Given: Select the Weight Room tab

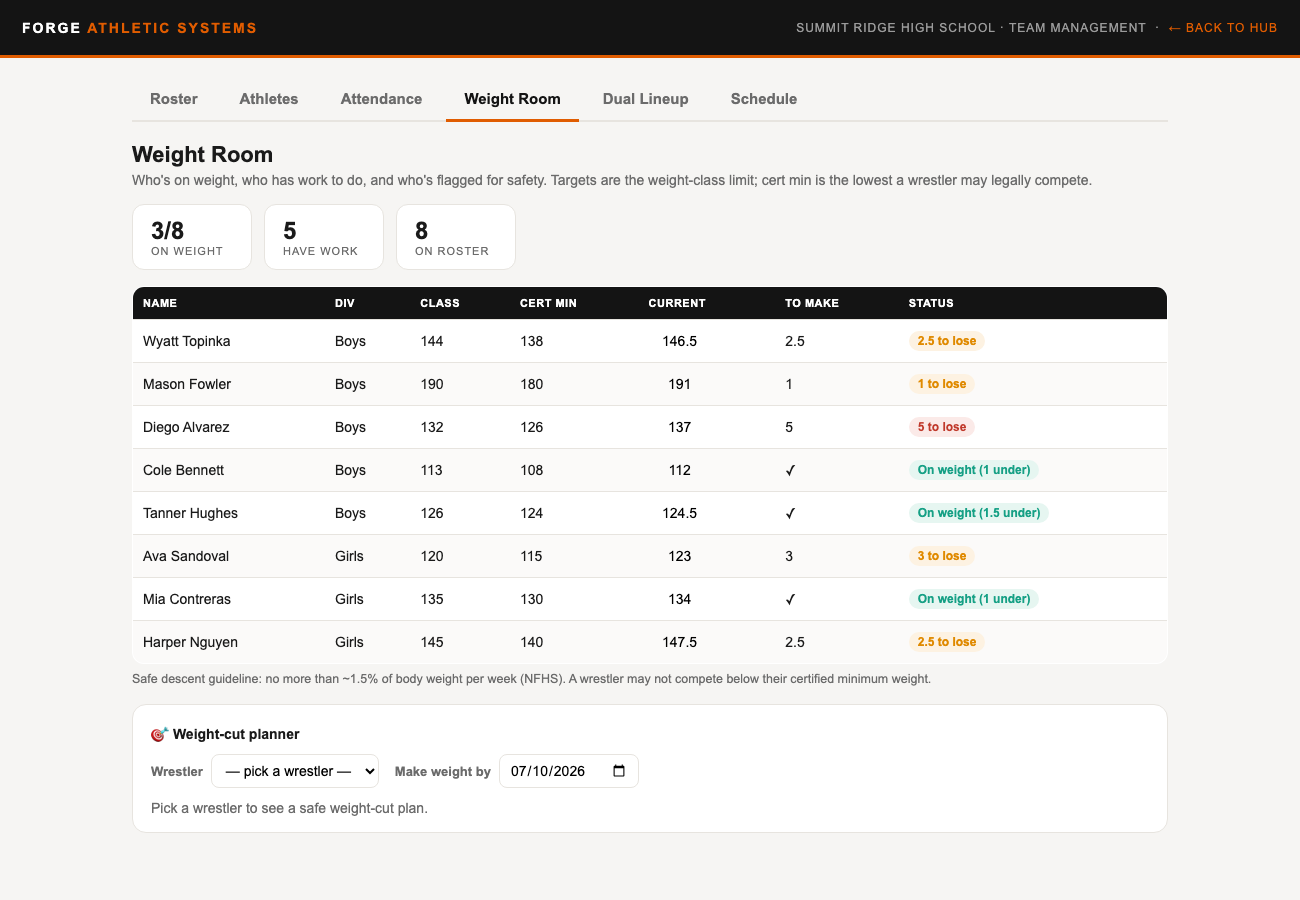Looking at the screenshot, I should click(x=512, y=99).
